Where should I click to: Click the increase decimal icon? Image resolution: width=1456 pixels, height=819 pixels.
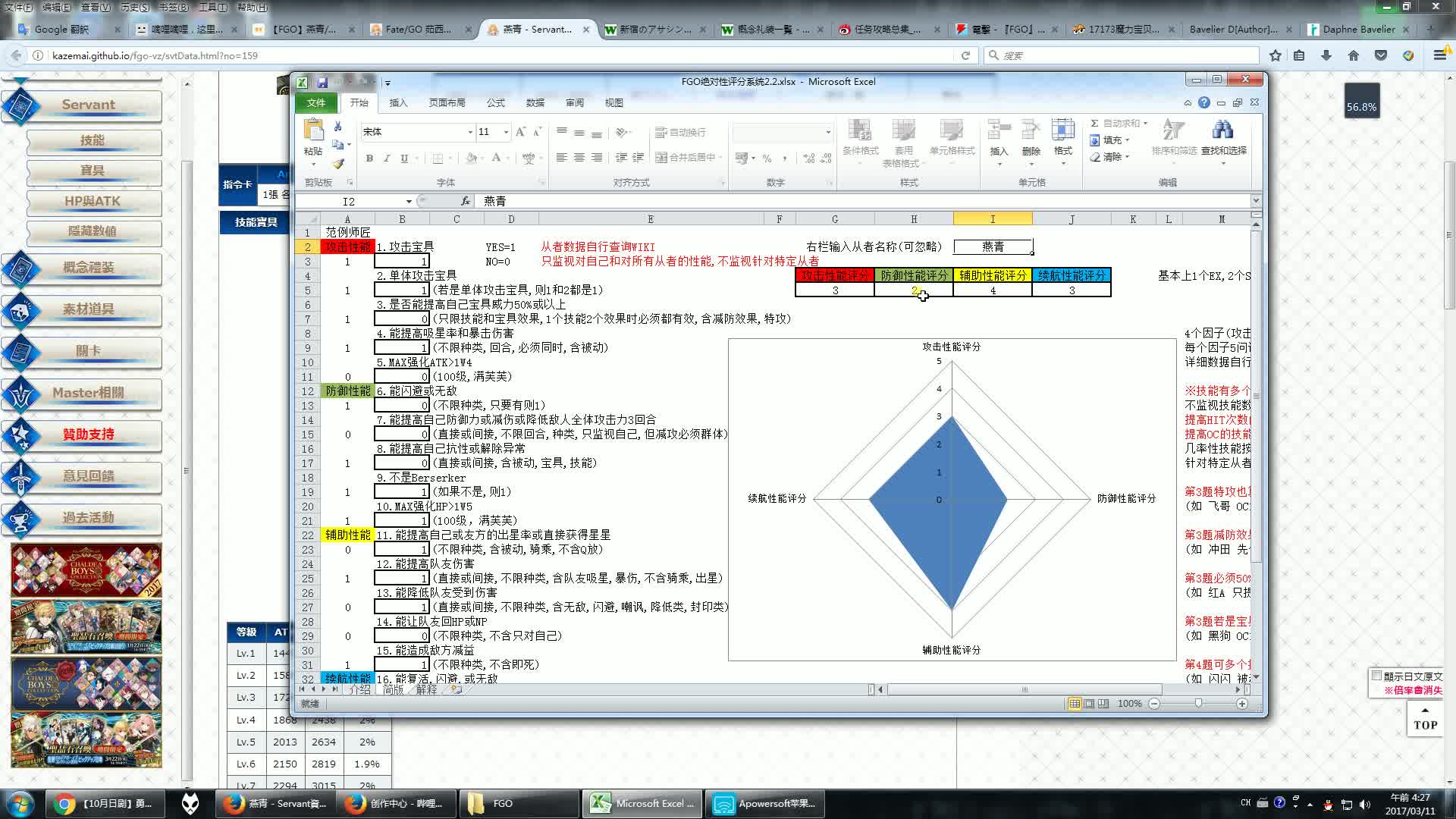[809, 158]
